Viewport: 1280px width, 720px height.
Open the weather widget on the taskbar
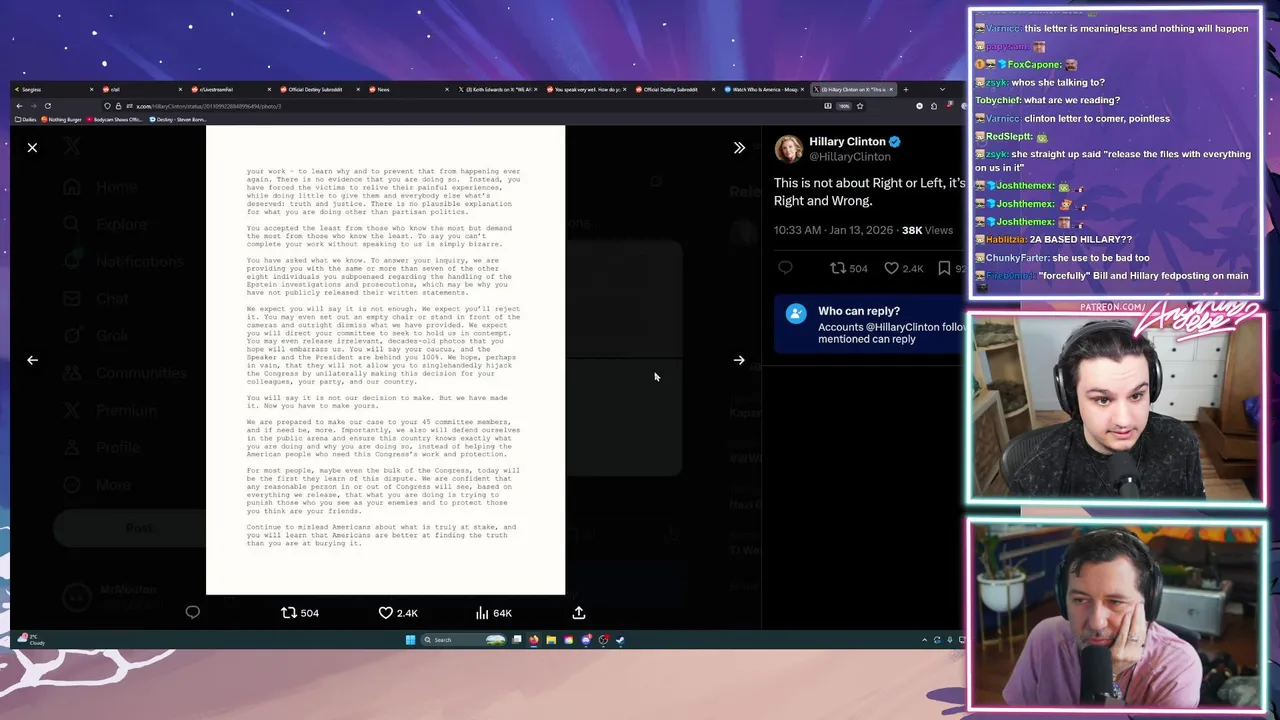[x=31, y=640]
